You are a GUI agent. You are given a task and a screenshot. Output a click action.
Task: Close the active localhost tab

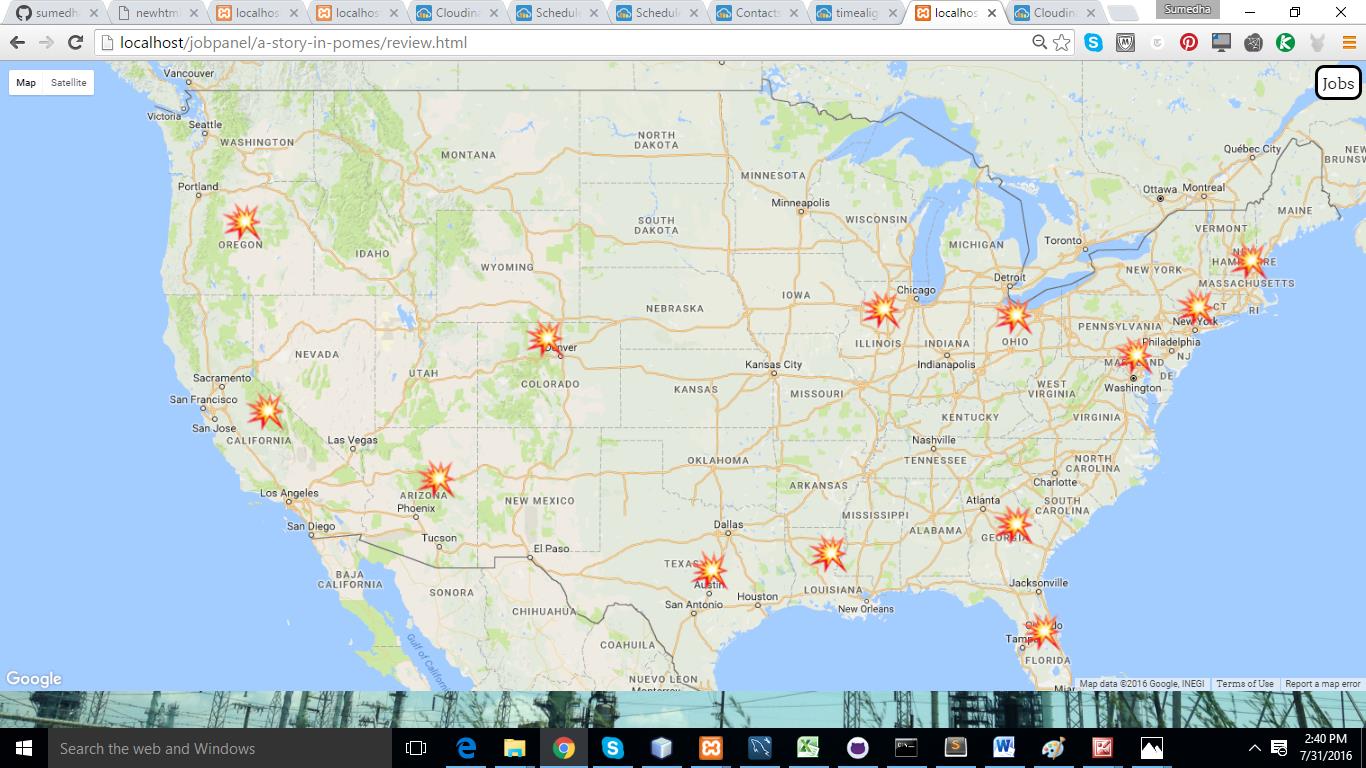992,13
